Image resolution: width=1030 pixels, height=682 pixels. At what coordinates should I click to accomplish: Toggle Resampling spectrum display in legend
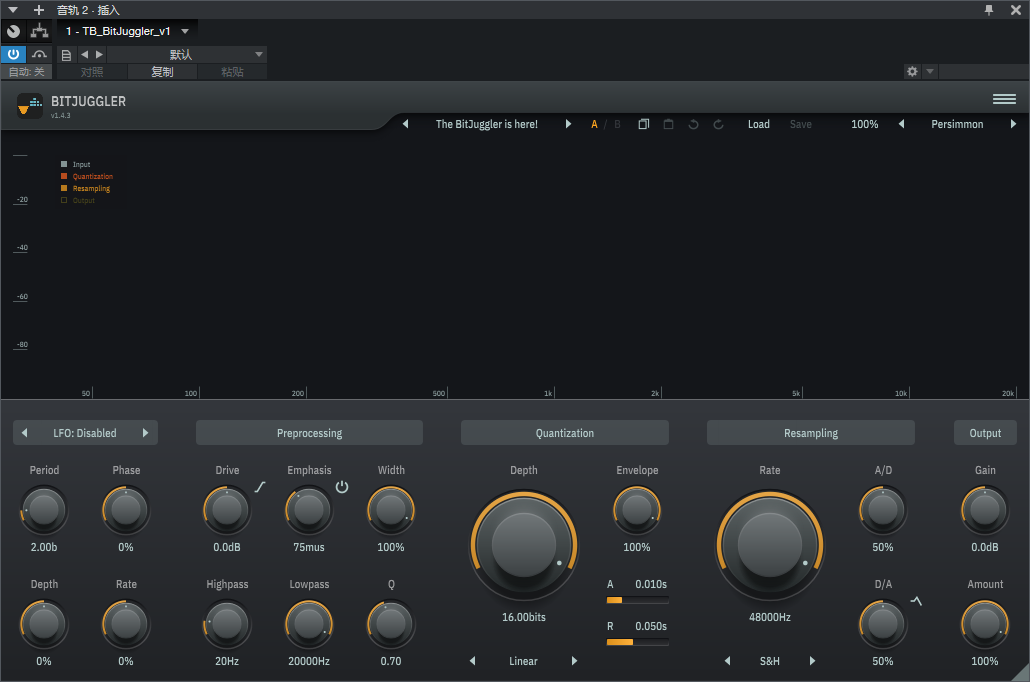pos(85,189)
